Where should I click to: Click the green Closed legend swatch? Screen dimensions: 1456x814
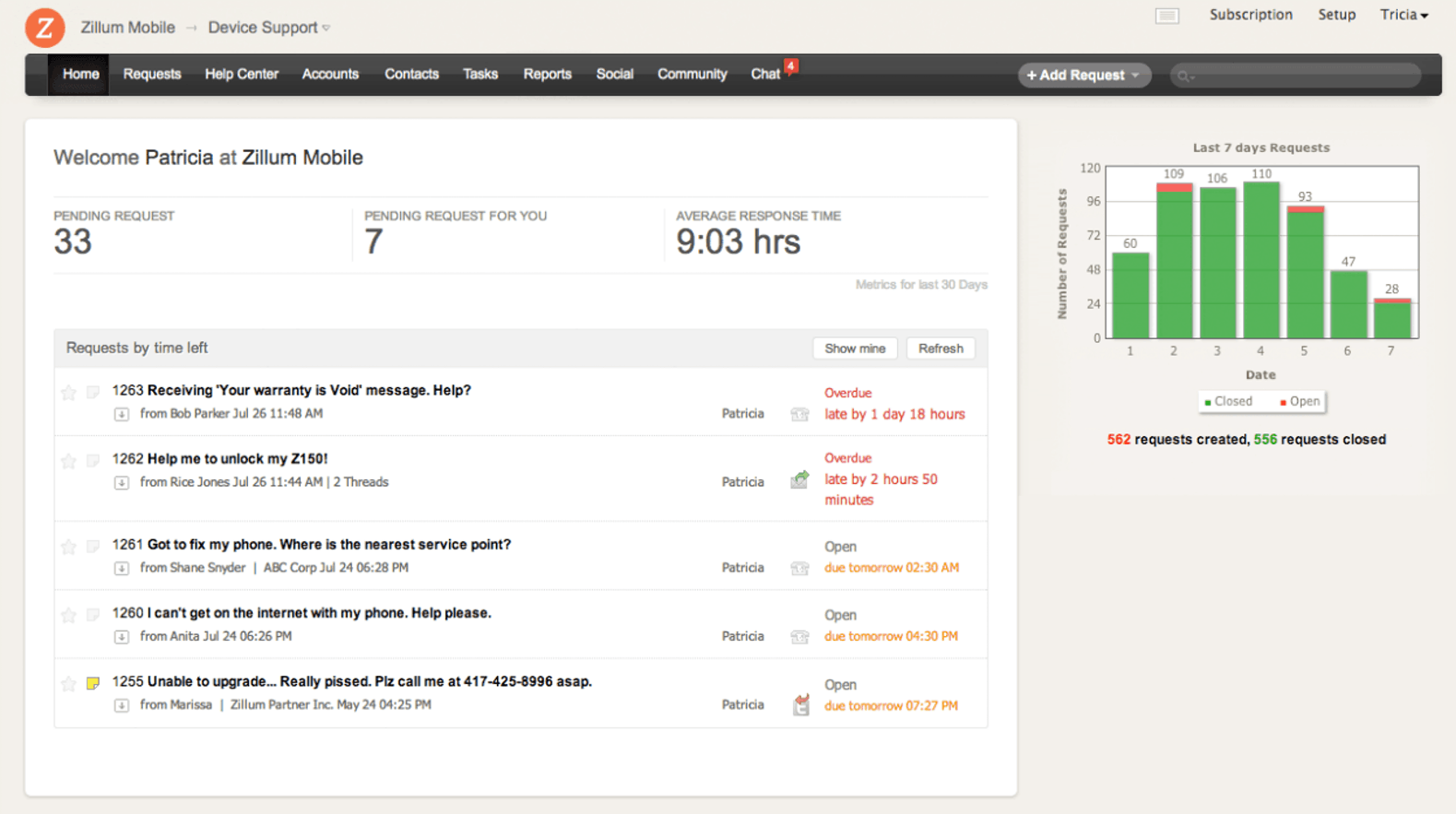[1208, 402]
